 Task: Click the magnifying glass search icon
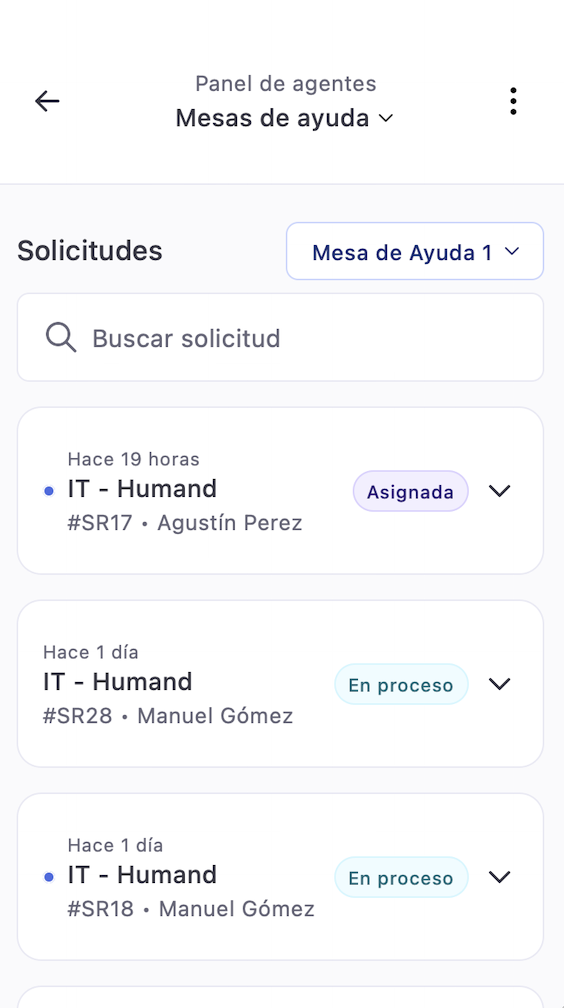click(61, 338)
